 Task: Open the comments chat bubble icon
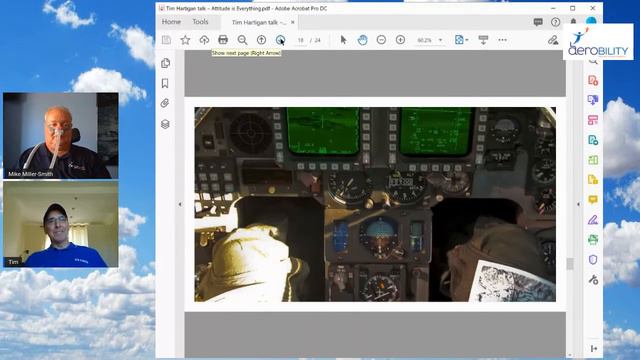tap(538, 22)
